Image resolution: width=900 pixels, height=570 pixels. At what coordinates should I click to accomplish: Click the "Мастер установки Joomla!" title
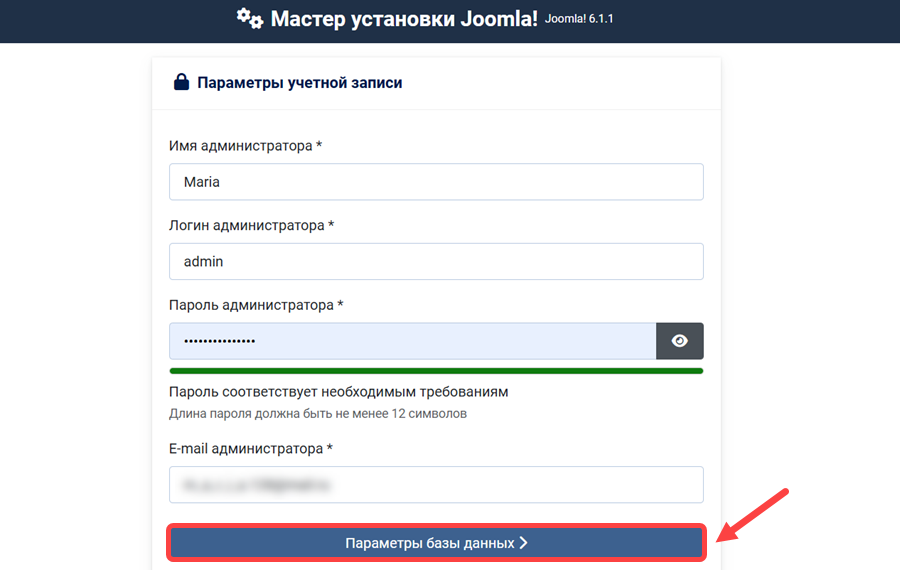pos(404,19)
